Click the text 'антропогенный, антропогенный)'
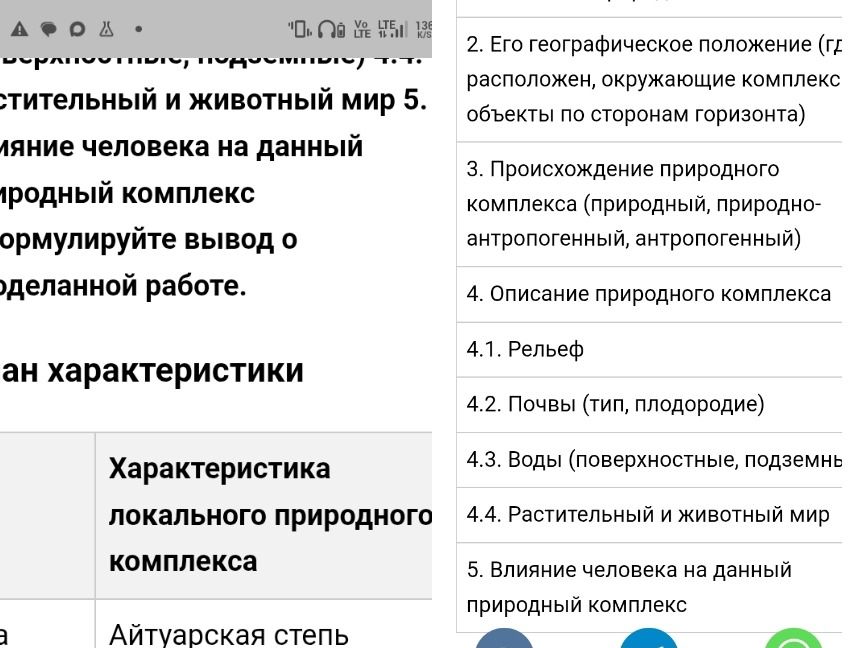This screenshot has width=866, height=648. [633, 239]
